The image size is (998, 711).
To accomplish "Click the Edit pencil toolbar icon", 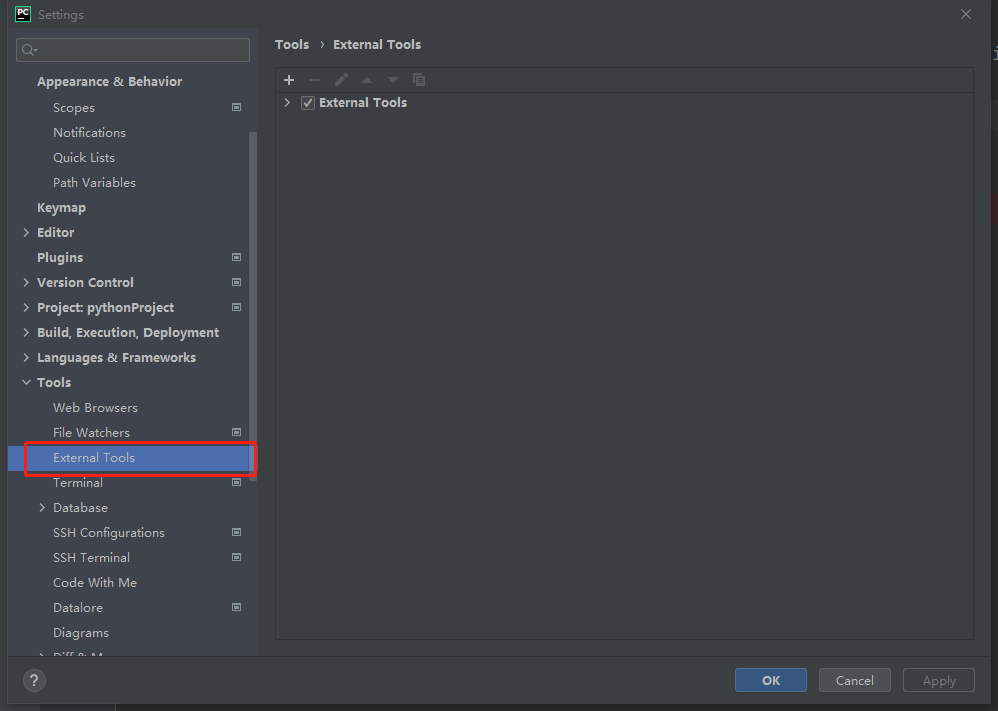I will [341, 80].
